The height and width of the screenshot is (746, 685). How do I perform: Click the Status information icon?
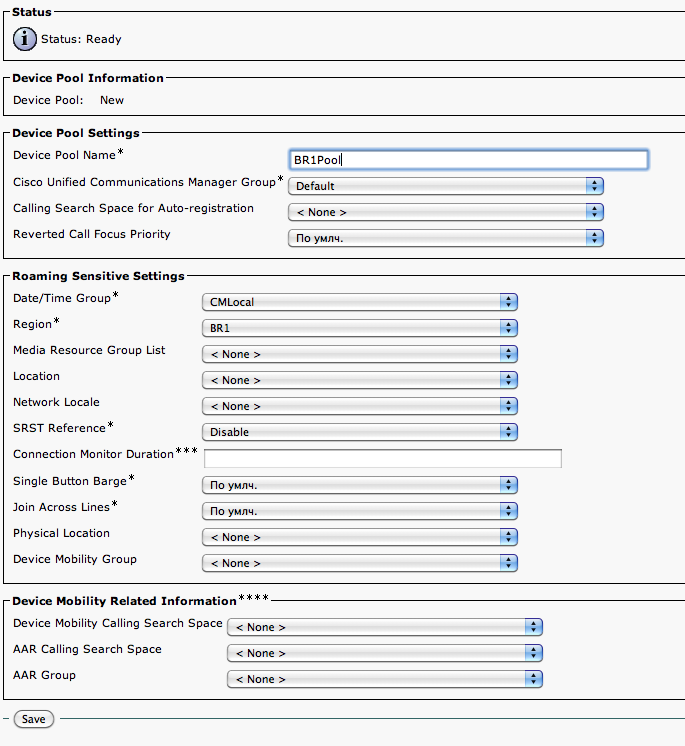tap(25, 39)
